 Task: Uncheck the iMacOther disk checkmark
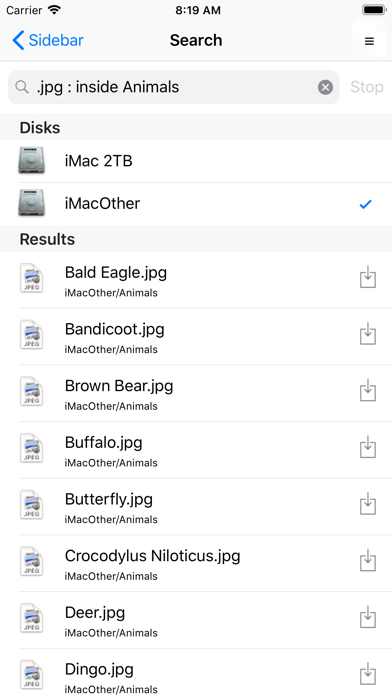coord(365,204)
